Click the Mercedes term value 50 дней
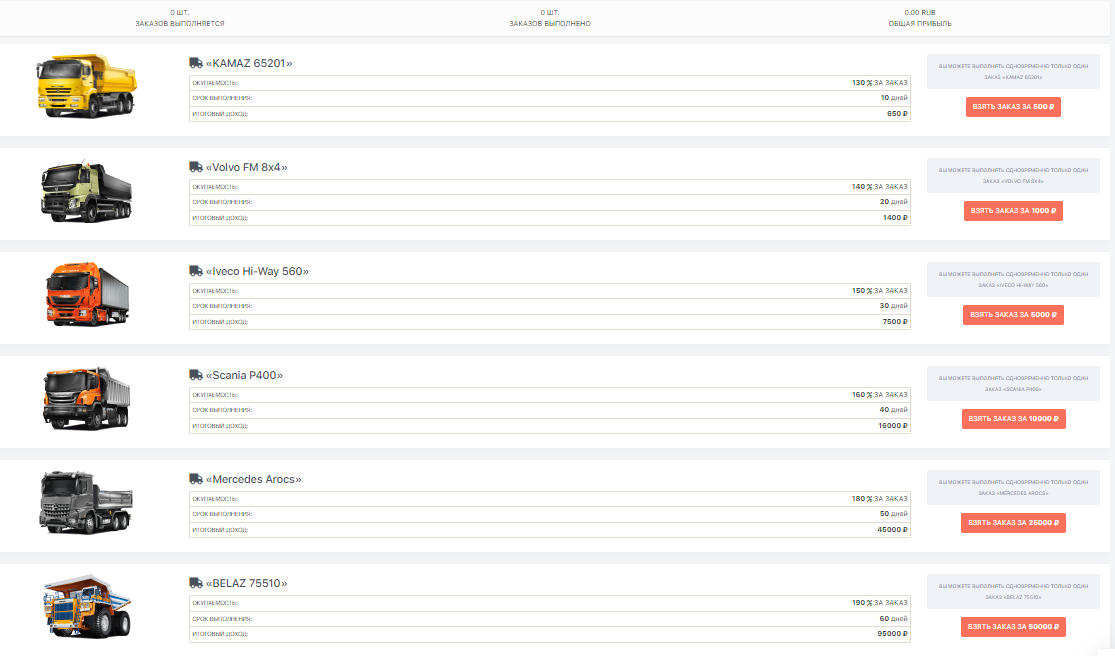The height and width of the screenshot is (656, 1115). 894,514
